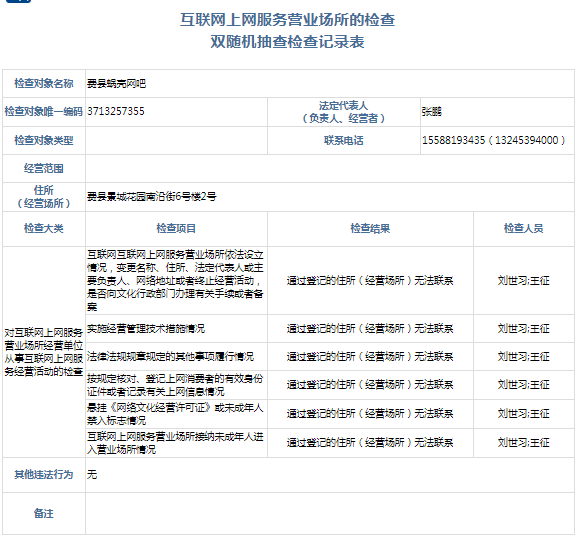This screenshot has height=537, width=578.
Task: Click the 其他违法行为 label cell
Action: pos(44,475)
